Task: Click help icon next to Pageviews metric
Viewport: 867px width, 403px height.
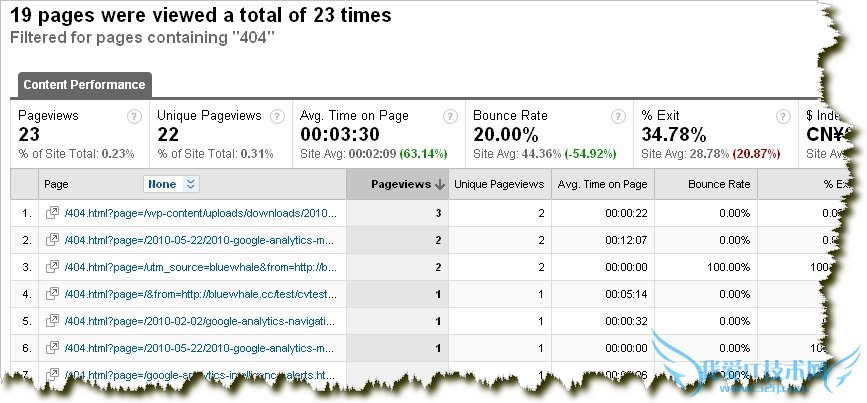Action: (x=134, y=116)
